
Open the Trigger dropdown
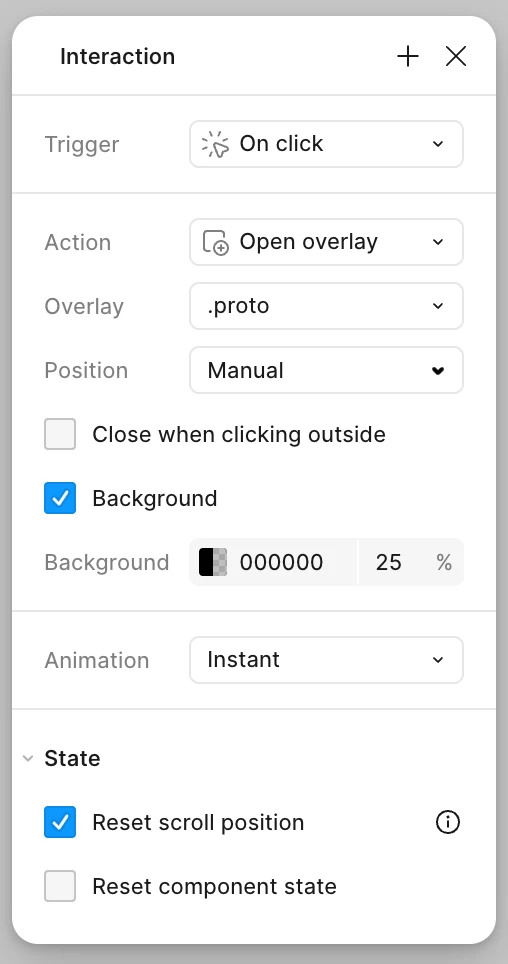point(326,144)
